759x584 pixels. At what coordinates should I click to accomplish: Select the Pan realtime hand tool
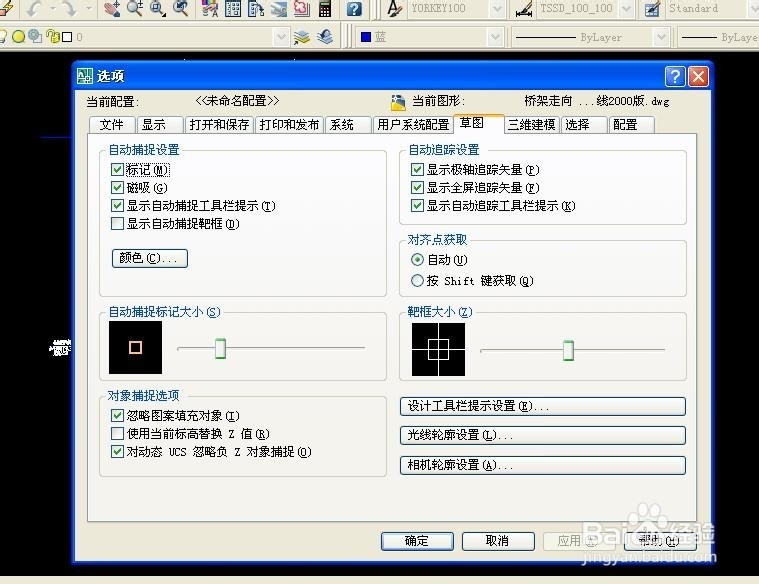point(112,8)
